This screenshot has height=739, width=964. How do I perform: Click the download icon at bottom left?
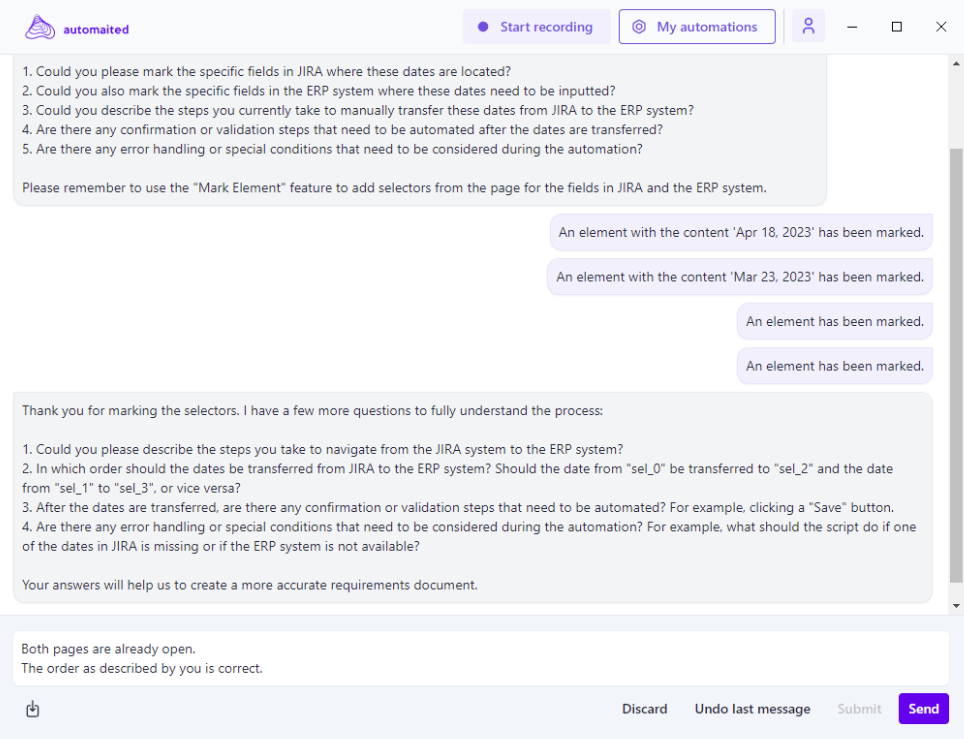(32, 709)
